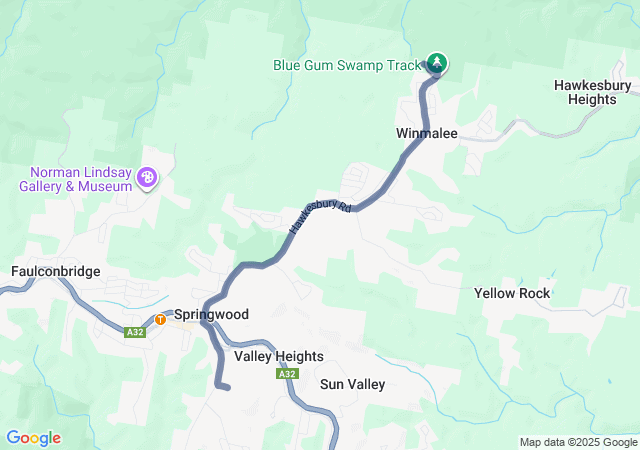640x450 pixels.
Task: Click the Map data ©2025 Google attribution
Action: 578,442
